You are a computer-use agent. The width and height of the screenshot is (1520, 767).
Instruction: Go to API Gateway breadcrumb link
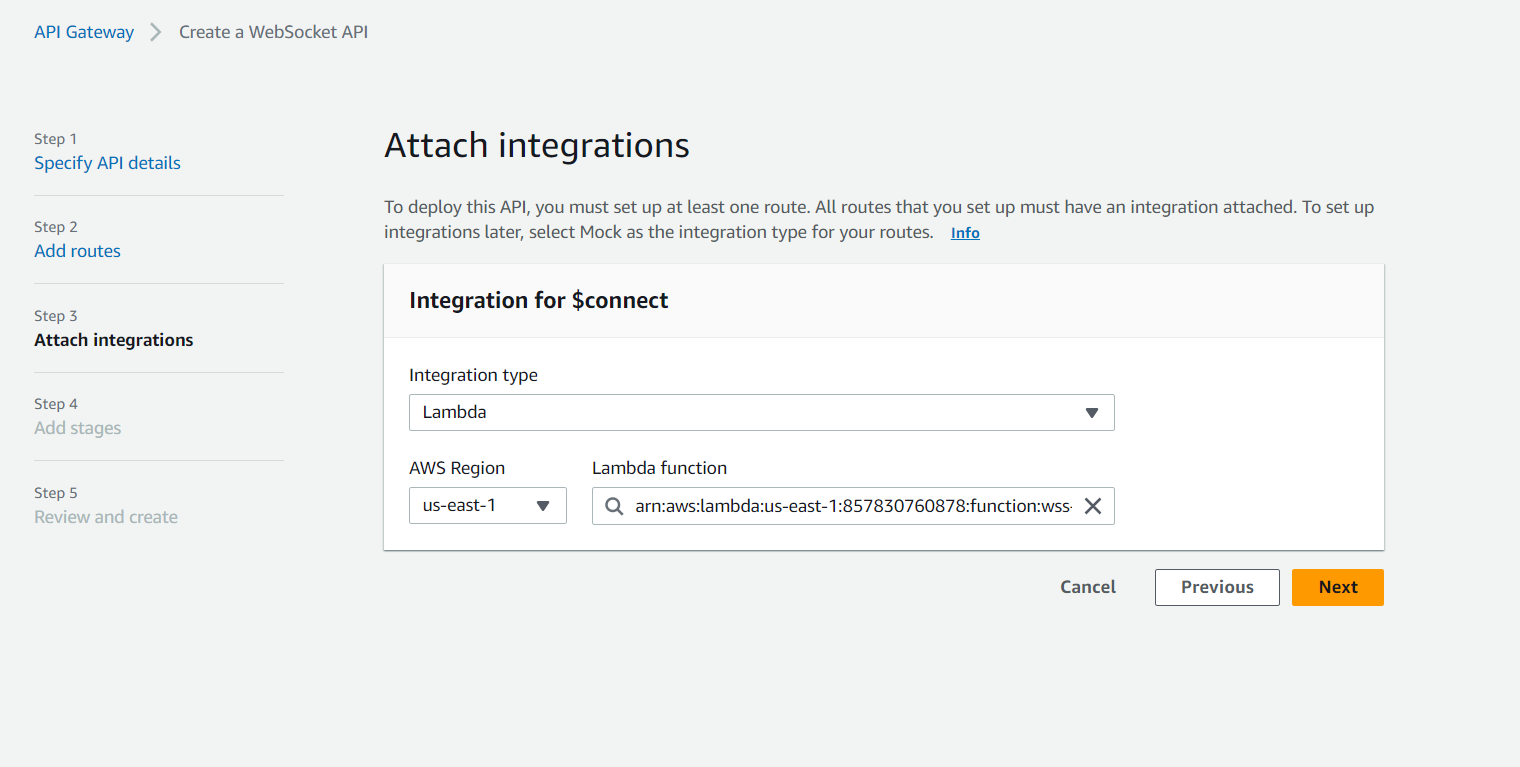pyautogui.click(x=84, y=32)
